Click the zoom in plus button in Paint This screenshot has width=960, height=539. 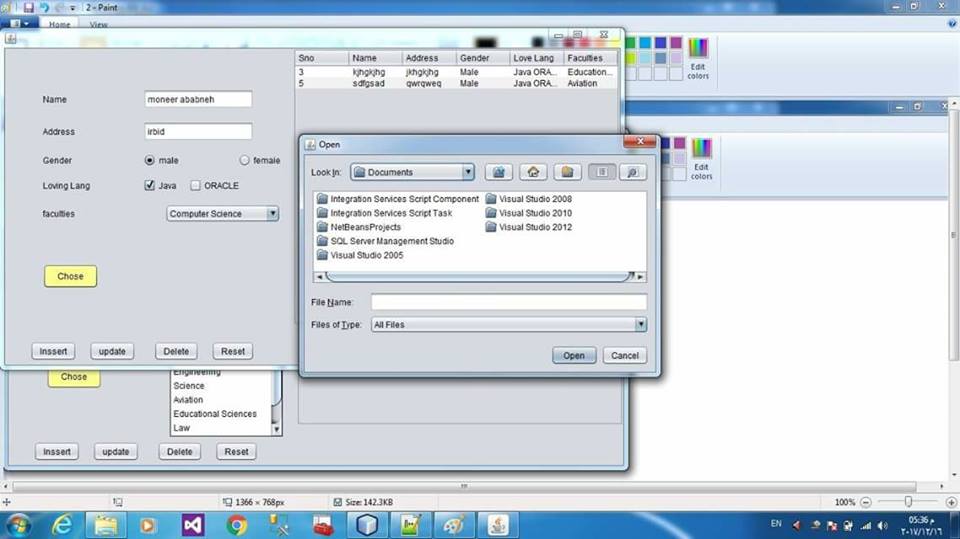tap(951, 502)
